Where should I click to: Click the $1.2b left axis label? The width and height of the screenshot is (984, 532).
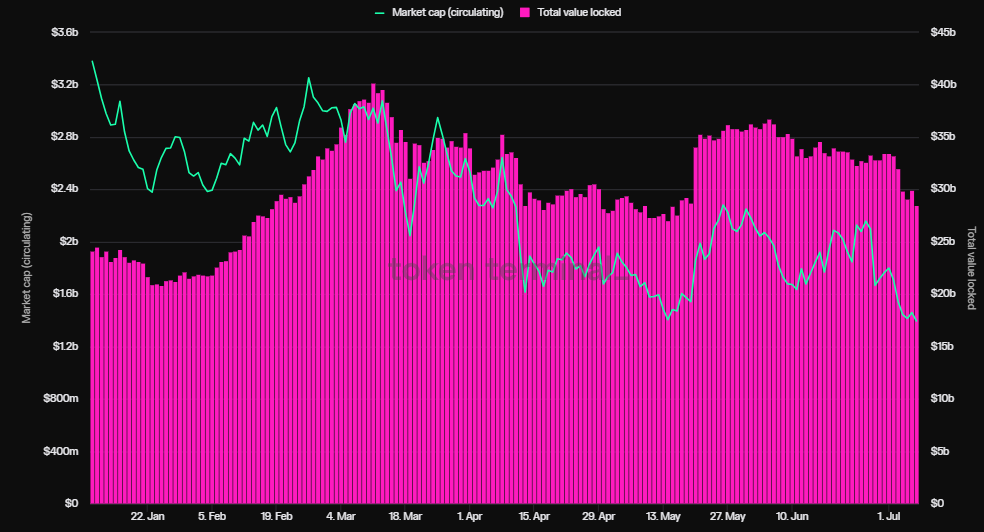(x=65, y=346)
